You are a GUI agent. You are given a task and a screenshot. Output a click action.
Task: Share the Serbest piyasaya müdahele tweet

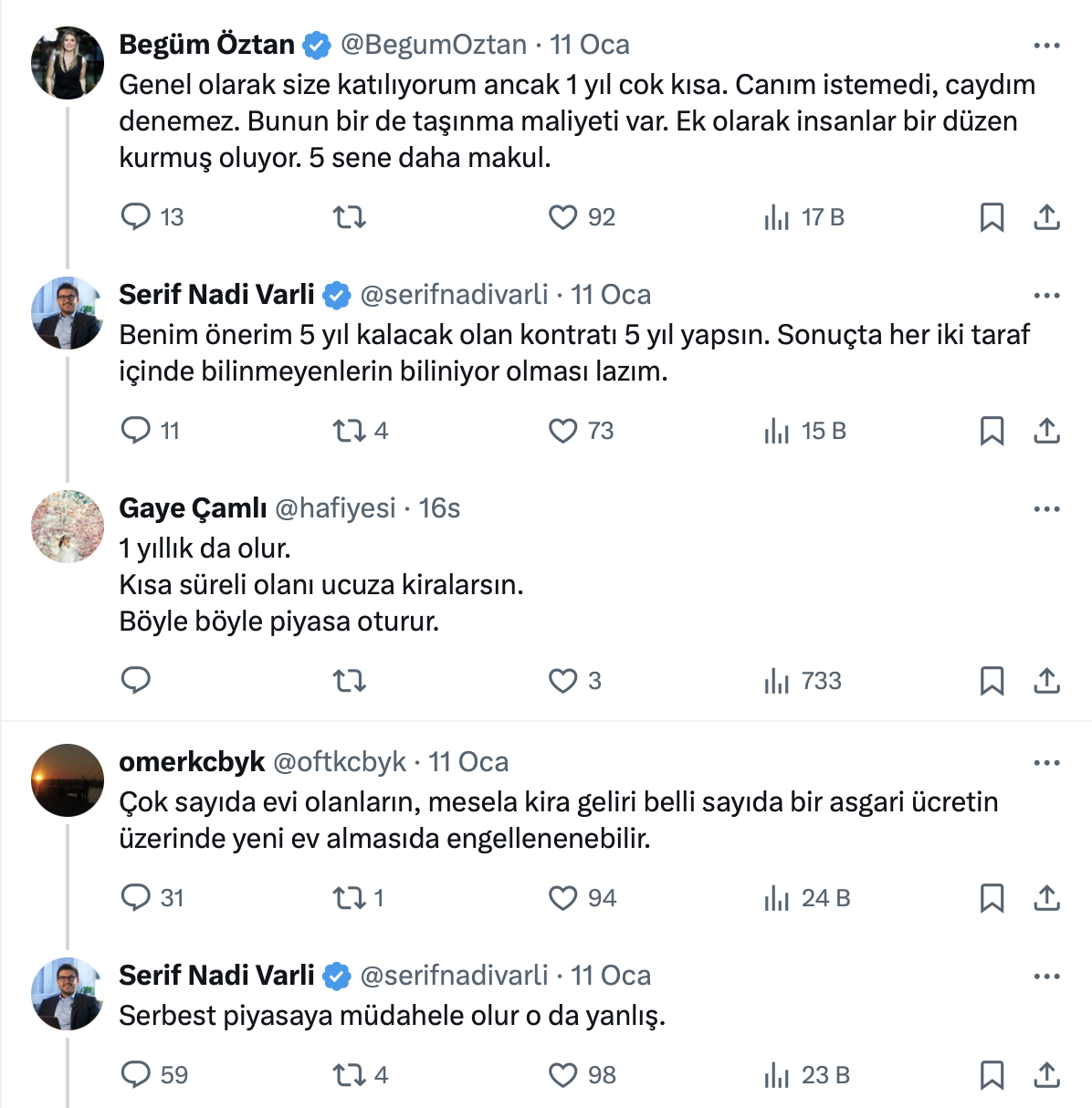pyautogui.click(x=1046, y=1075)
